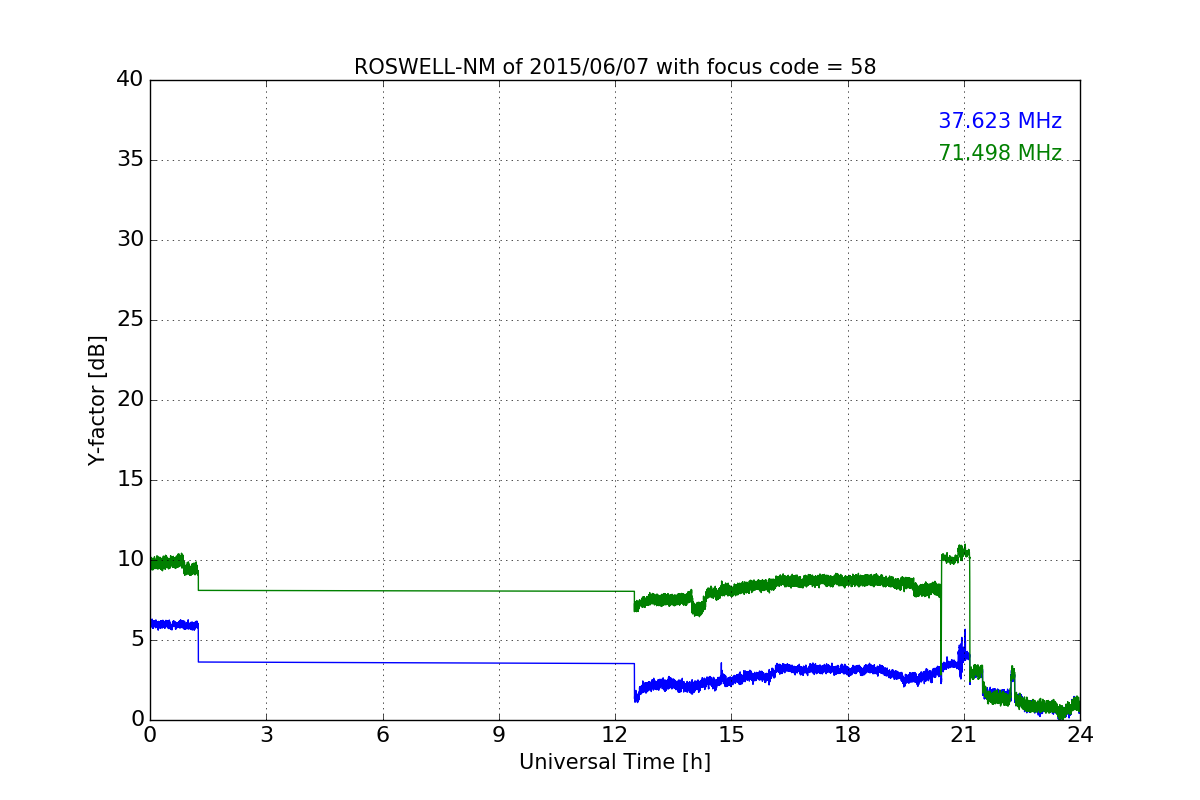Click y-axis tick label 40
This screenshot has width=1200, height=800.
(x=130, y=80)
